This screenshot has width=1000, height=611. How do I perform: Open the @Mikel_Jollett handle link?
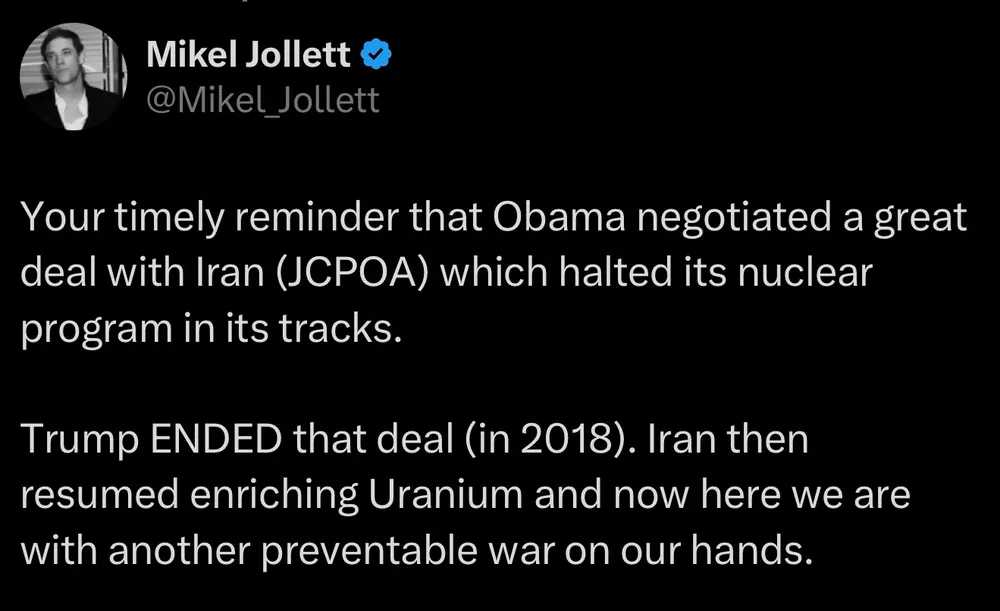[263, 99]
